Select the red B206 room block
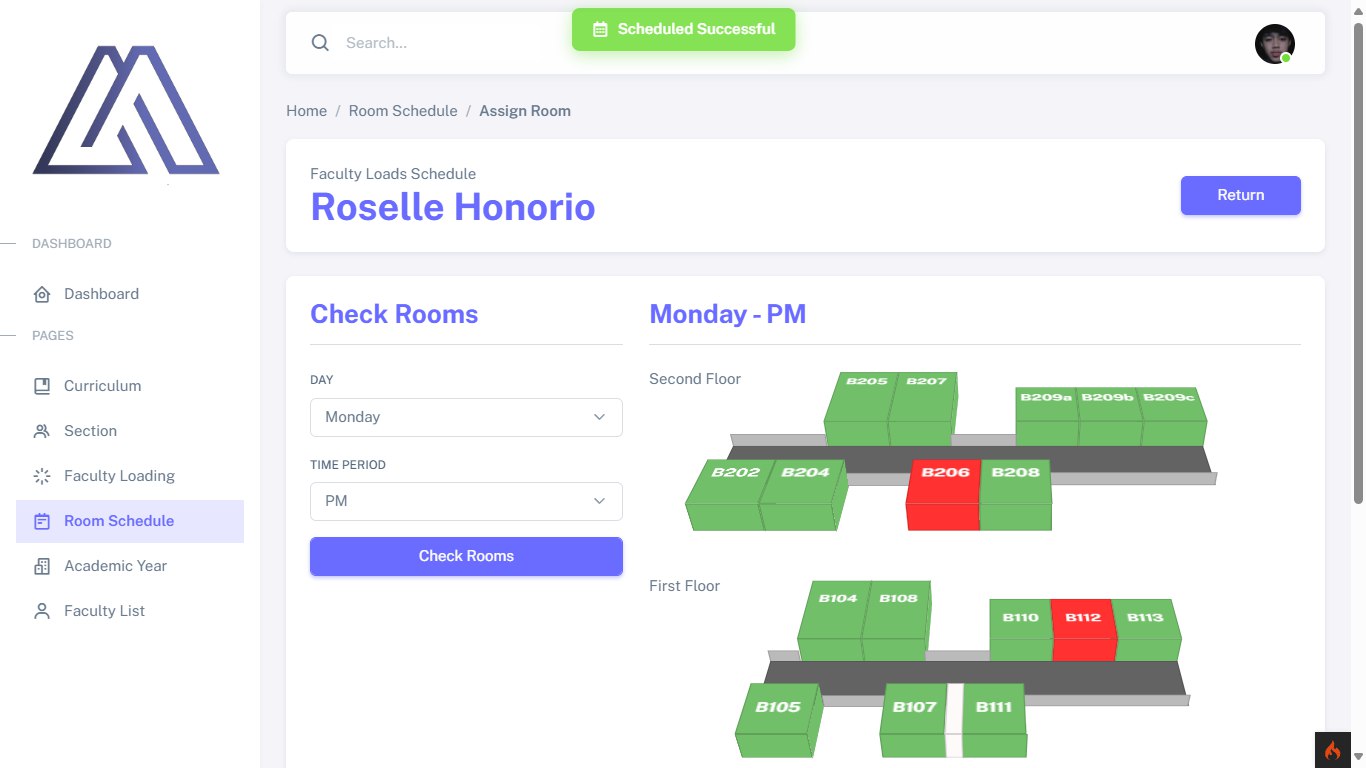 coord(943,495)
